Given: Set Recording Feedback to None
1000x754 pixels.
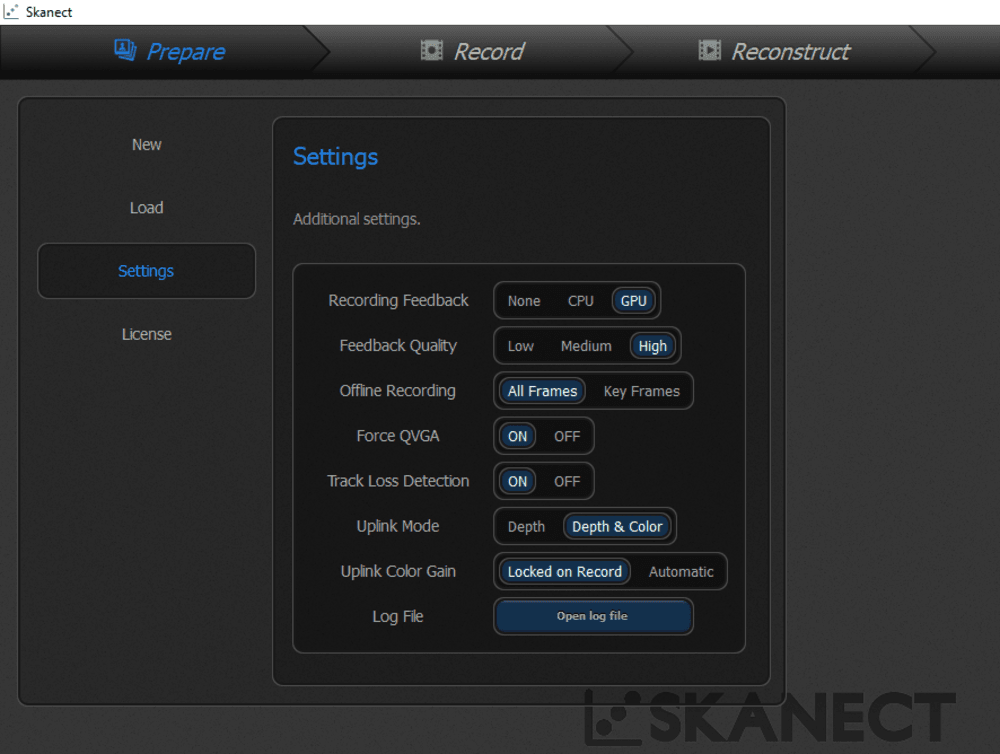Looking at the screenshot, I should pyautogui.click(x=524, y=301).
